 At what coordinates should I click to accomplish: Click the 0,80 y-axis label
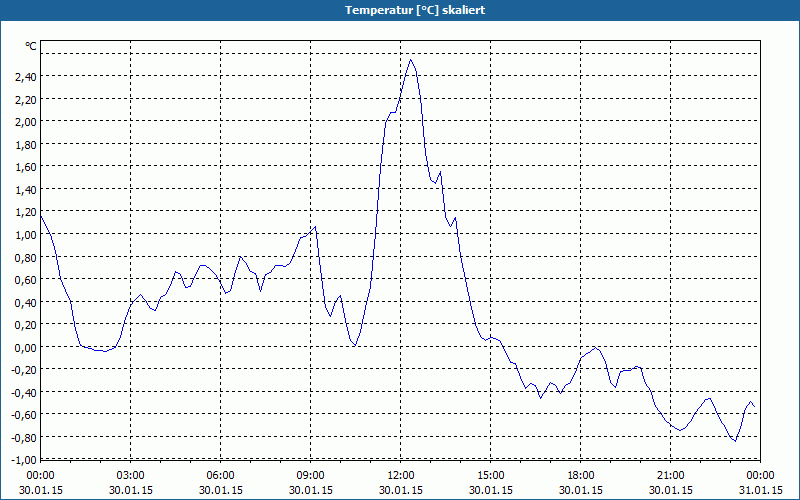[x=26, y=257]
